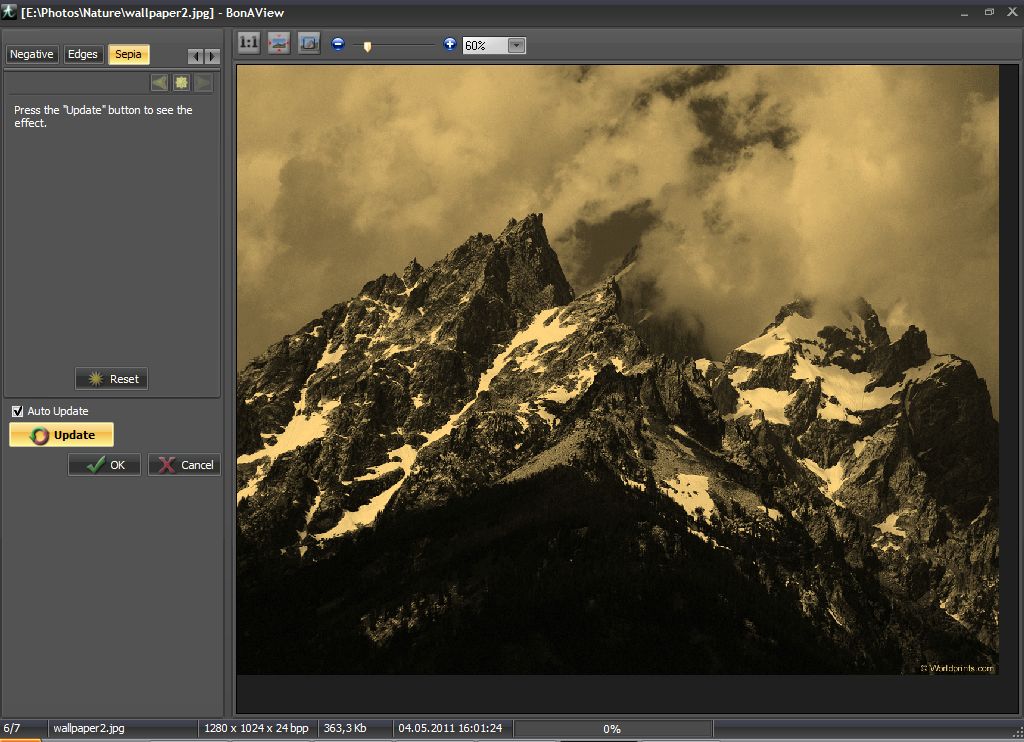Click the zoom slider handle
The image size is (1024, 742).
367,46
